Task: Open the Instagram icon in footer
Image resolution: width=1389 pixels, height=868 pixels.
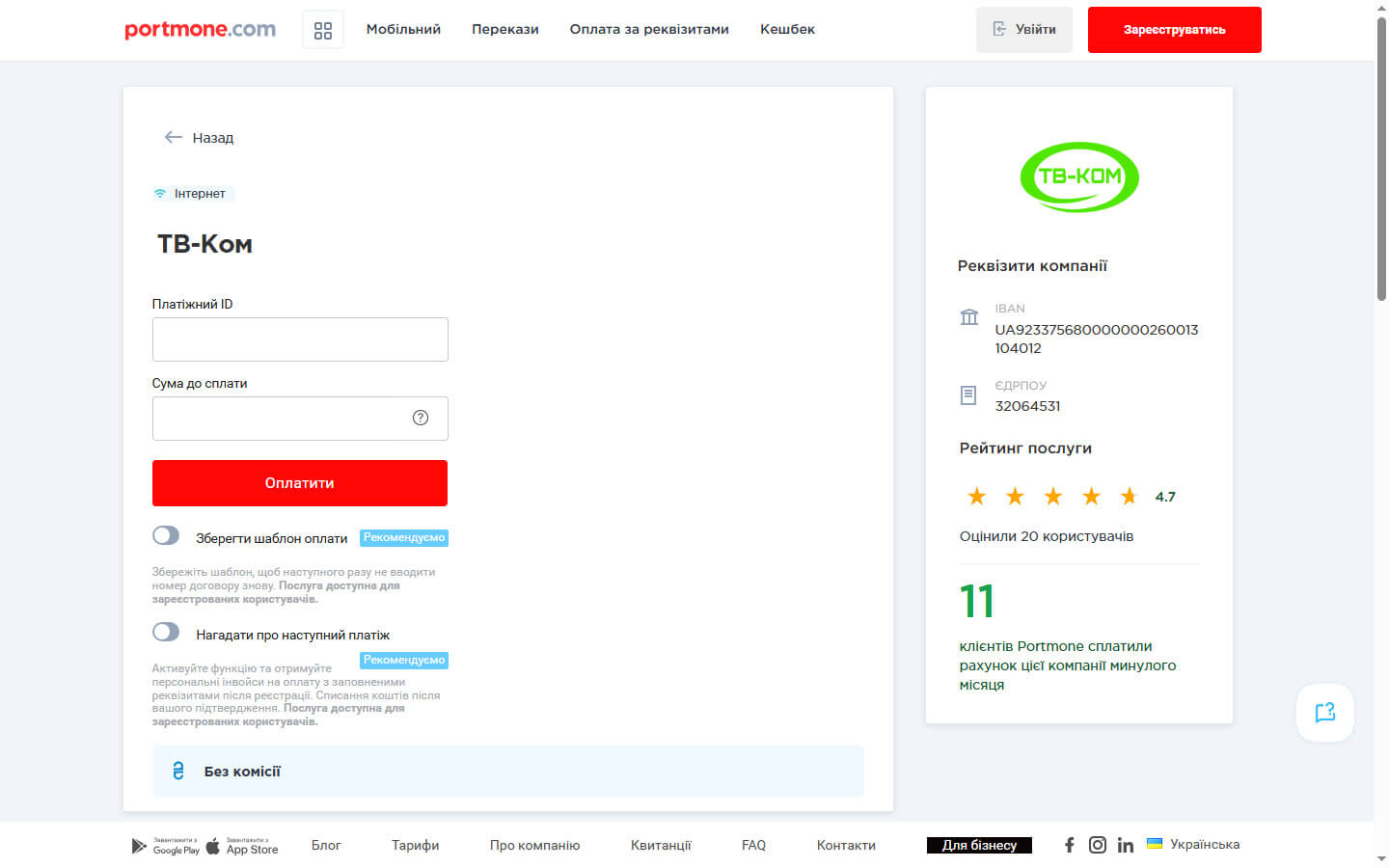Action: point(1098,845)
